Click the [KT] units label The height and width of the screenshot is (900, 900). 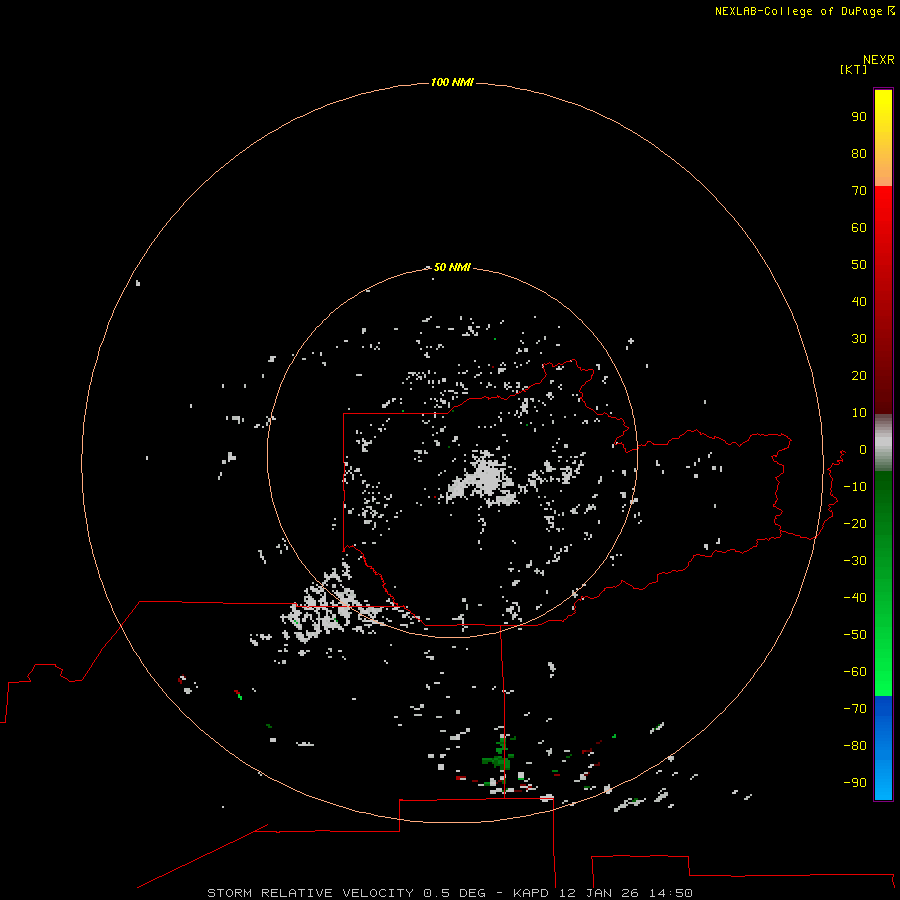853,69
